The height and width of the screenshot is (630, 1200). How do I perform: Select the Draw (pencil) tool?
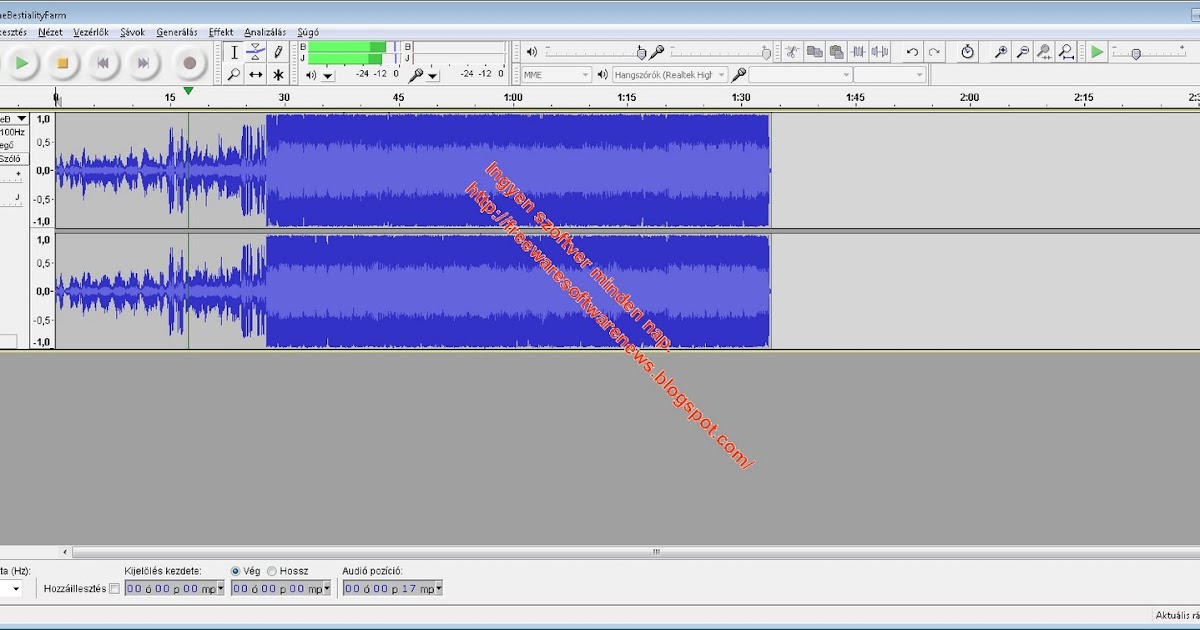point(278,52)
